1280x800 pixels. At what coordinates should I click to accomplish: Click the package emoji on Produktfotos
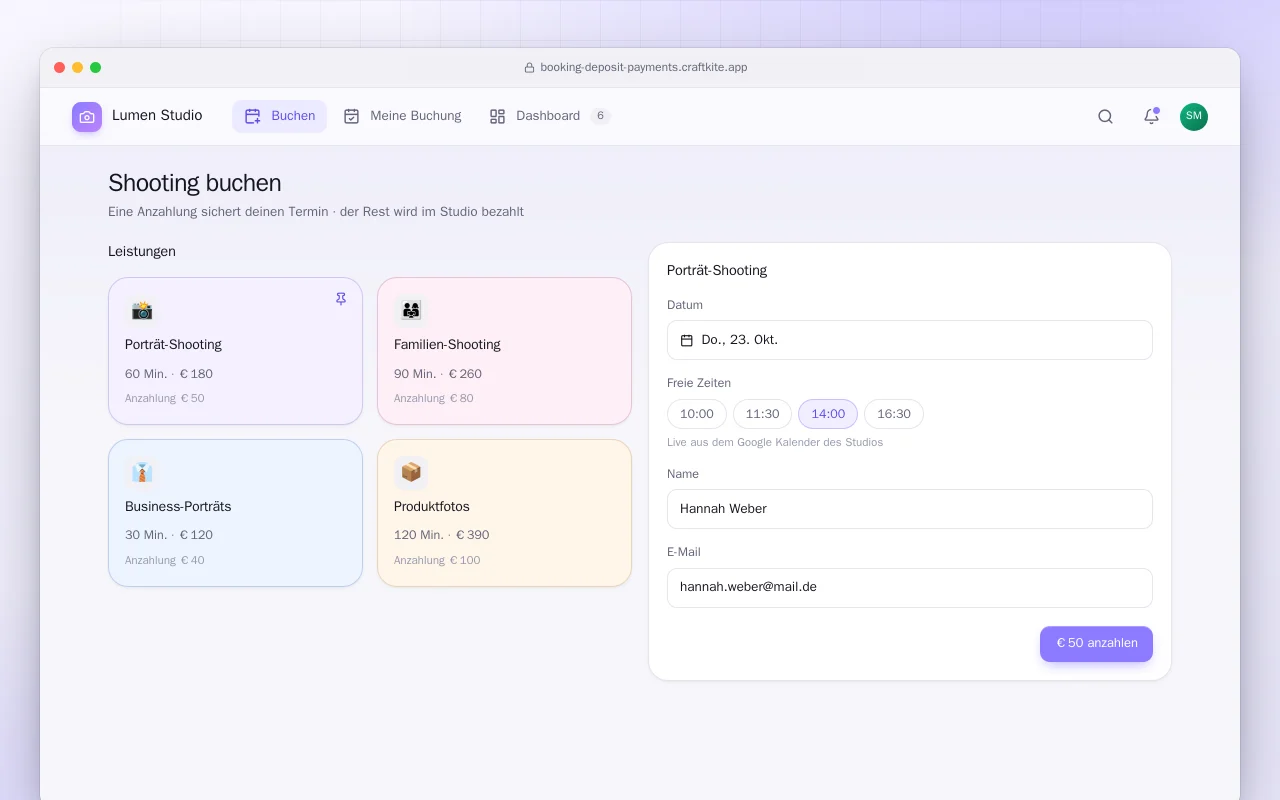pyautogui.click(x=411, y=472)
